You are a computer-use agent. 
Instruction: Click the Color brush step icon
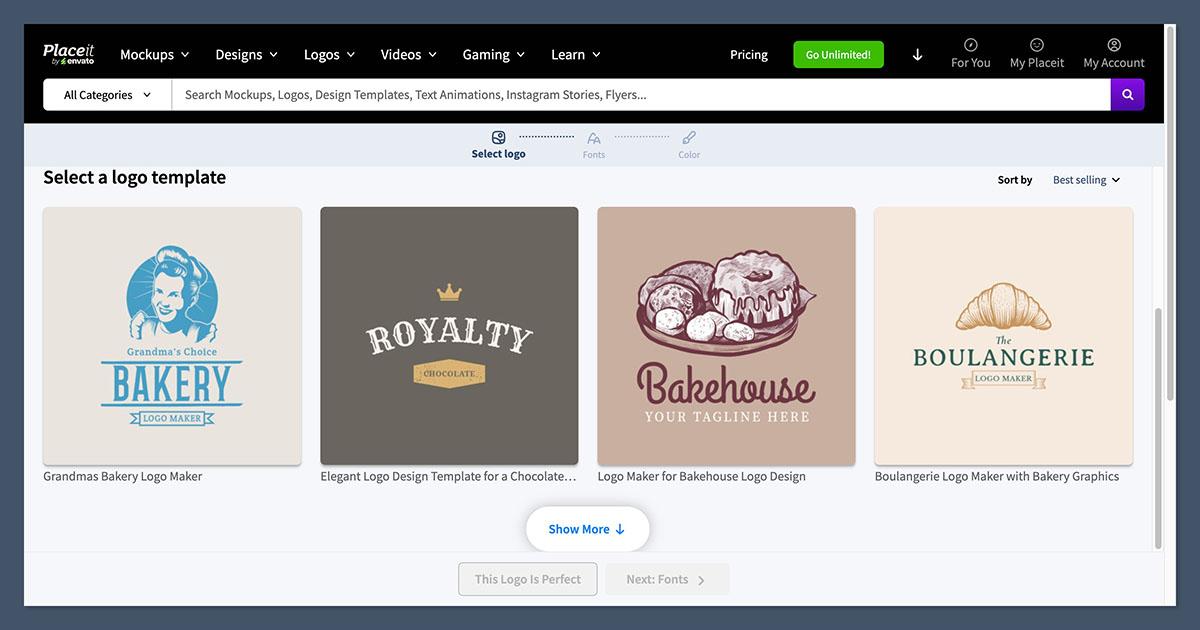[689, 139]
